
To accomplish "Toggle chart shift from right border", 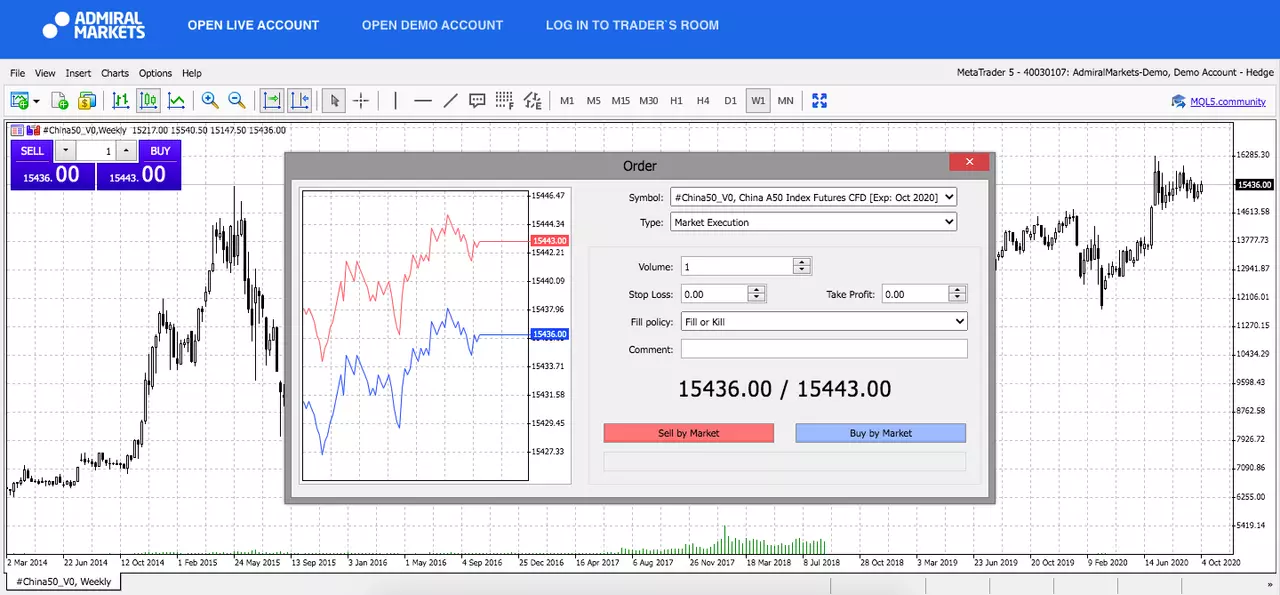I will coord(300,100).
